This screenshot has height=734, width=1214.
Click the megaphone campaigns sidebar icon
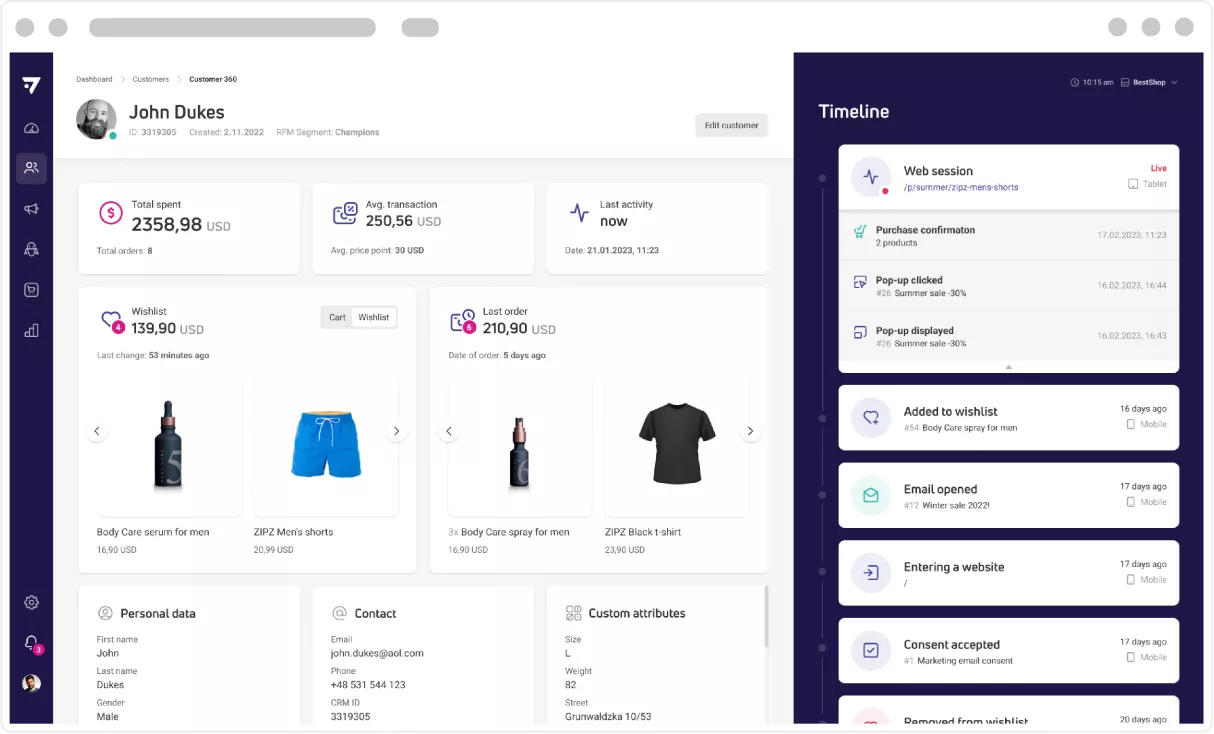click(x=31, y=209)
